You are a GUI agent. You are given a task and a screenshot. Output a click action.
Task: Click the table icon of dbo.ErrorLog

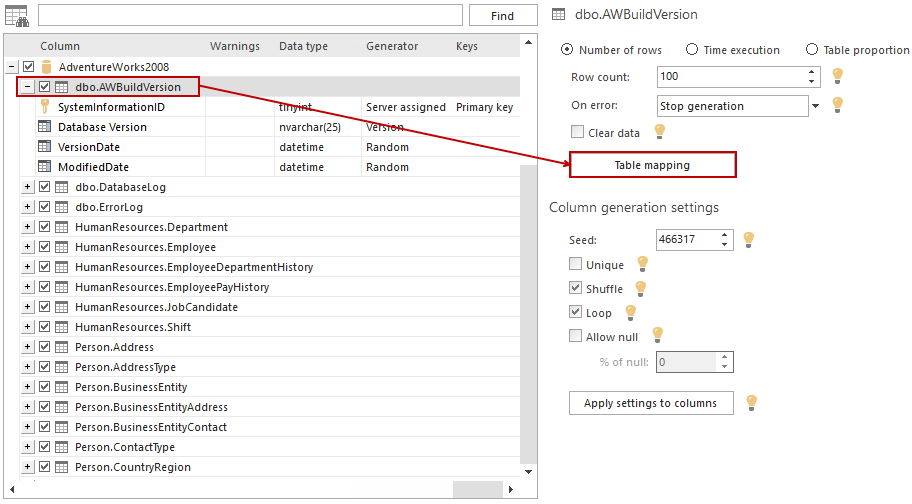point(61,207)
